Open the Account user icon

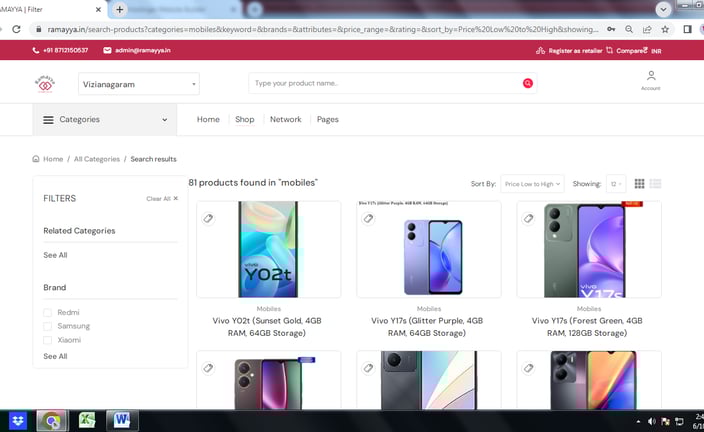click(651, 75)
